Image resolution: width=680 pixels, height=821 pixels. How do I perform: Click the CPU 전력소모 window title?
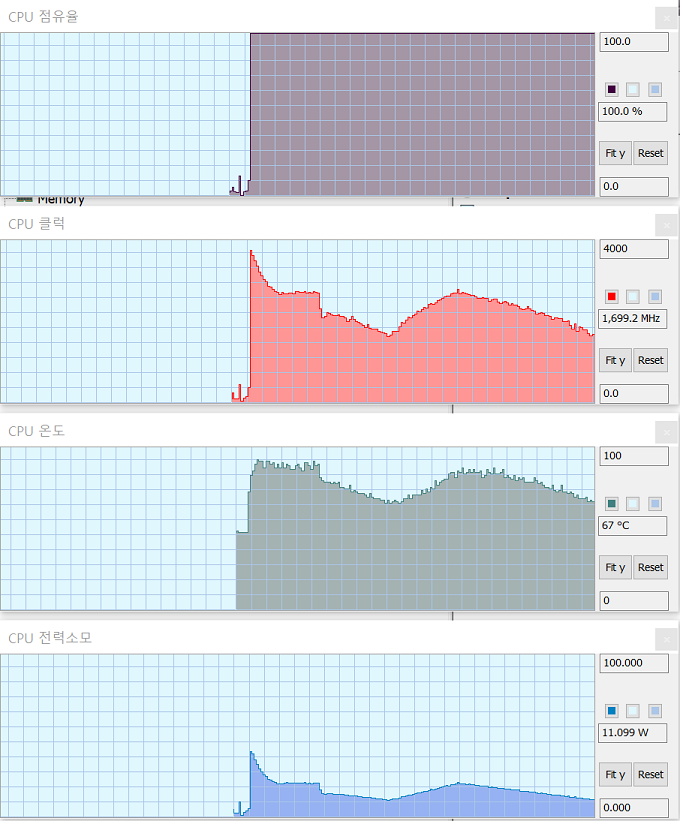(x=50, y=638)
